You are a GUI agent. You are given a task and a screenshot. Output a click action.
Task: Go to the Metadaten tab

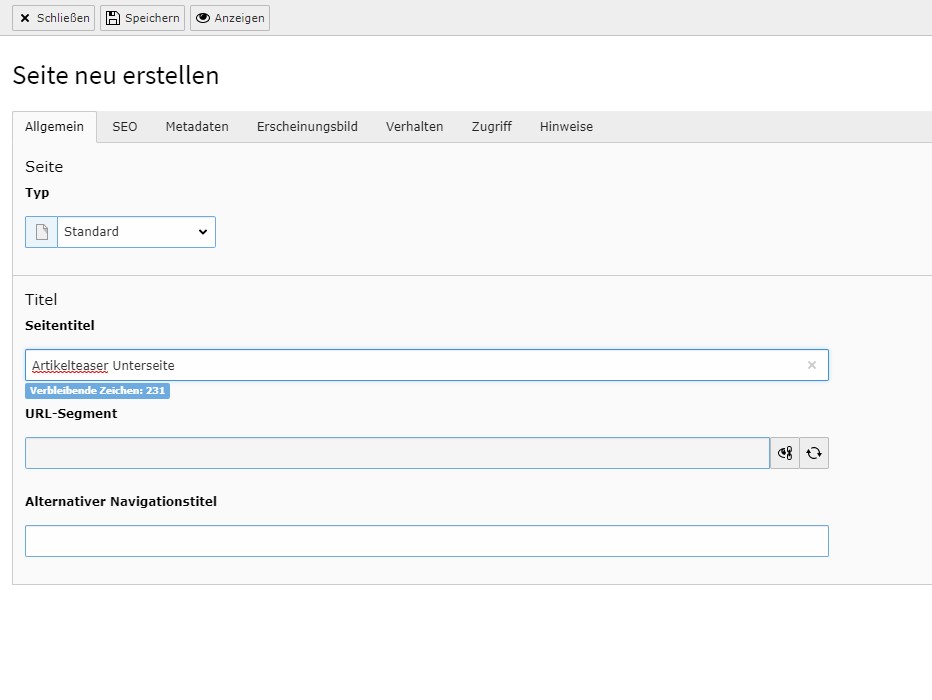point(197,127)
